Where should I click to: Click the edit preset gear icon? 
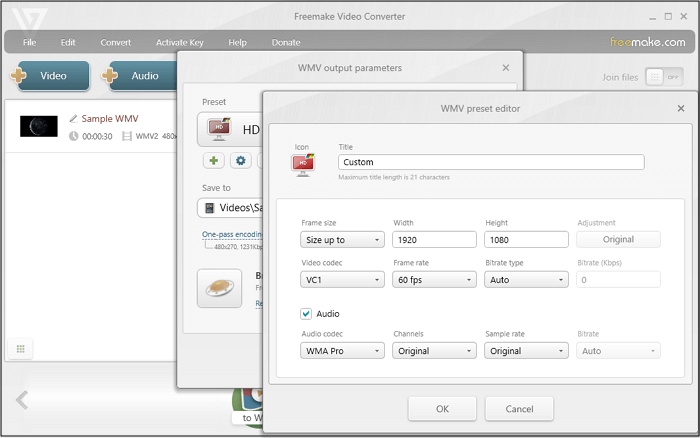point(241,161)
